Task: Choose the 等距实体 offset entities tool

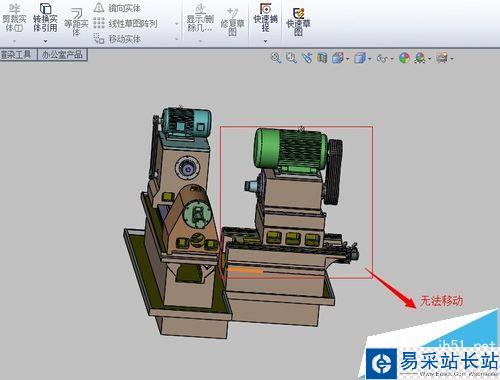Action: (76, 22)
